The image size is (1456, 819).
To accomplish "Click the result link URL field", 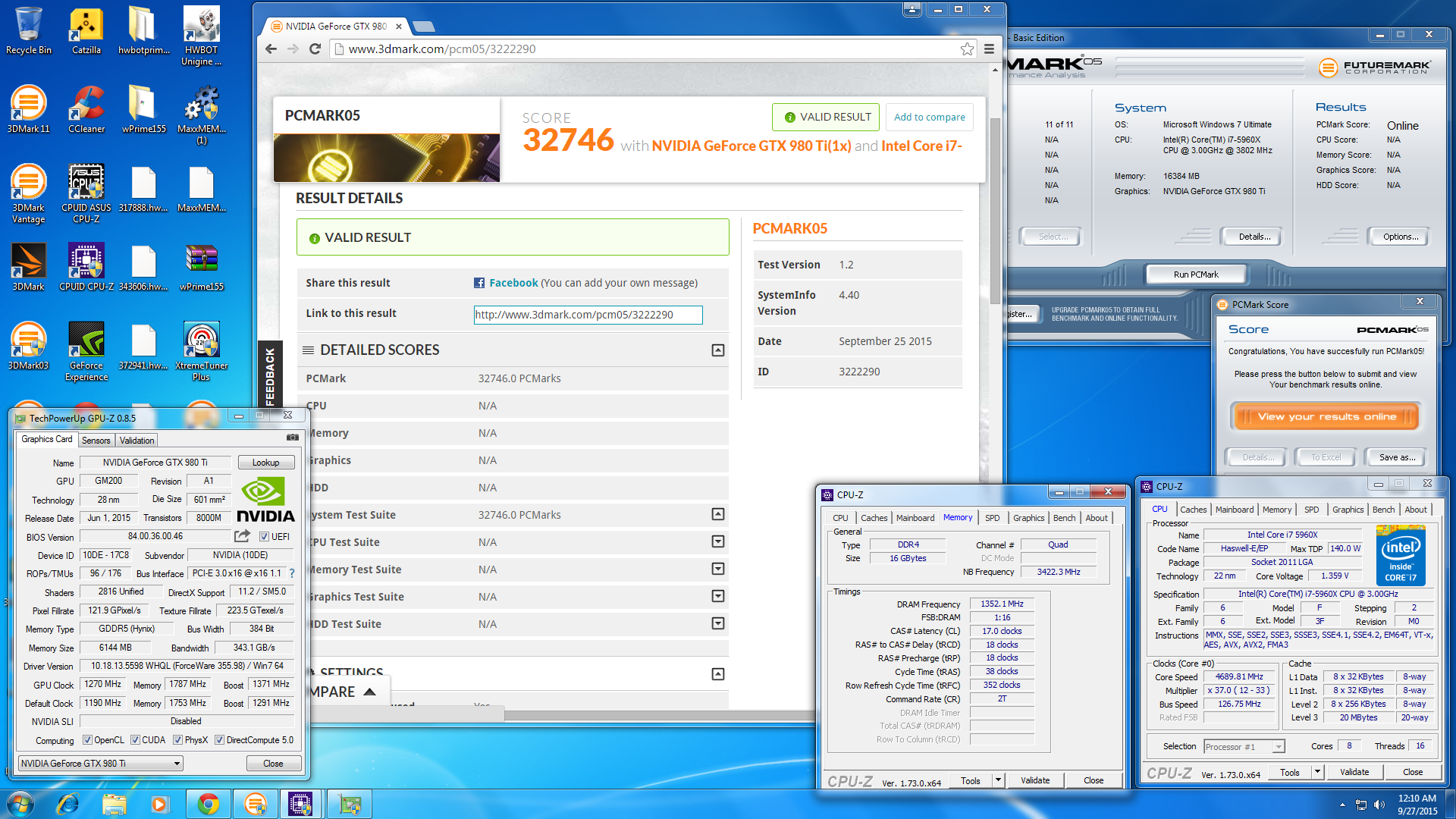I will [588, 315].
